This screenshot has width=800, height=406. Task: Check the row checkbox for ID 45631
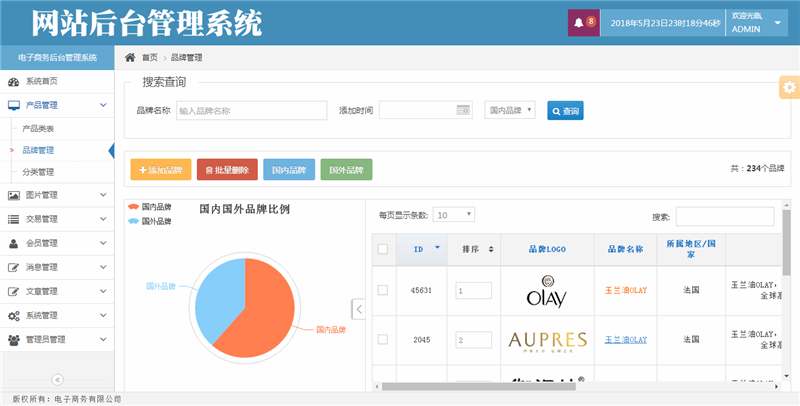click(x=383, y=290)
